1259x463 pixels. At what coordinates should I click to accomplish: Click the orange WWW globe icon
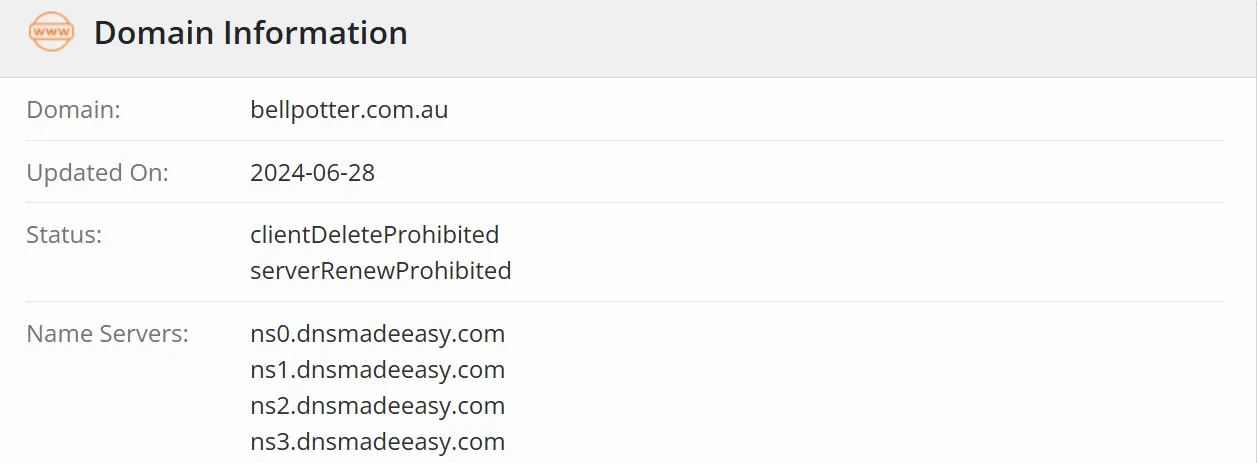51,33
